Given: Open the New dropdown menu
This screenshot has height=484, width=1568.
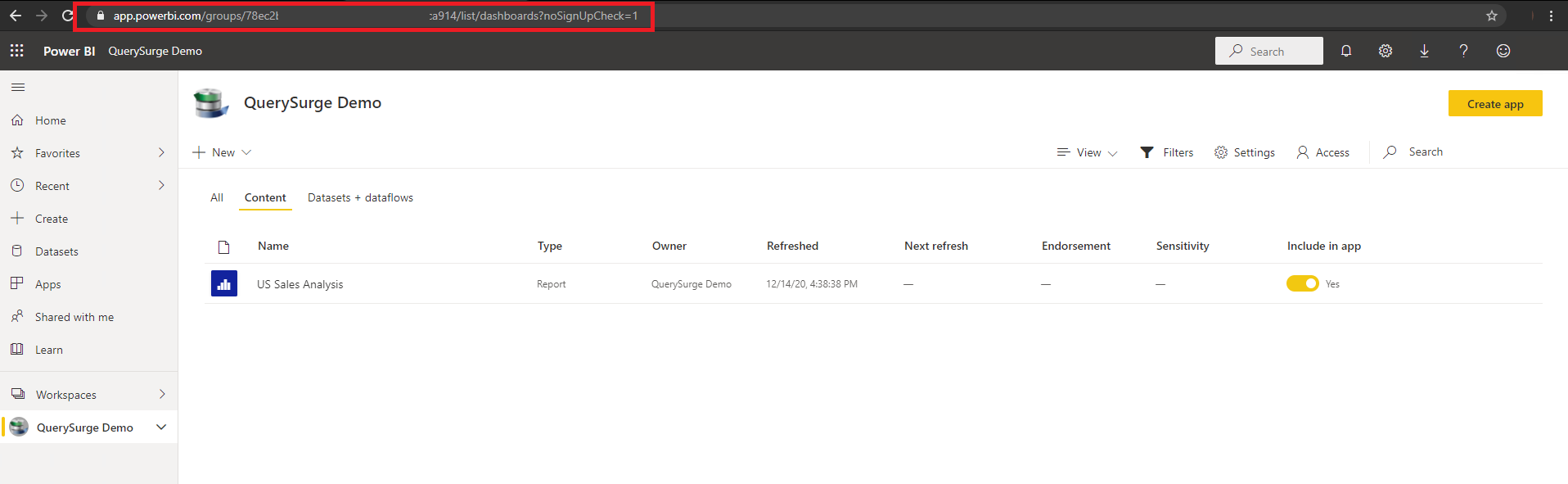Looking at the screenshot, I should click(222, 152).
